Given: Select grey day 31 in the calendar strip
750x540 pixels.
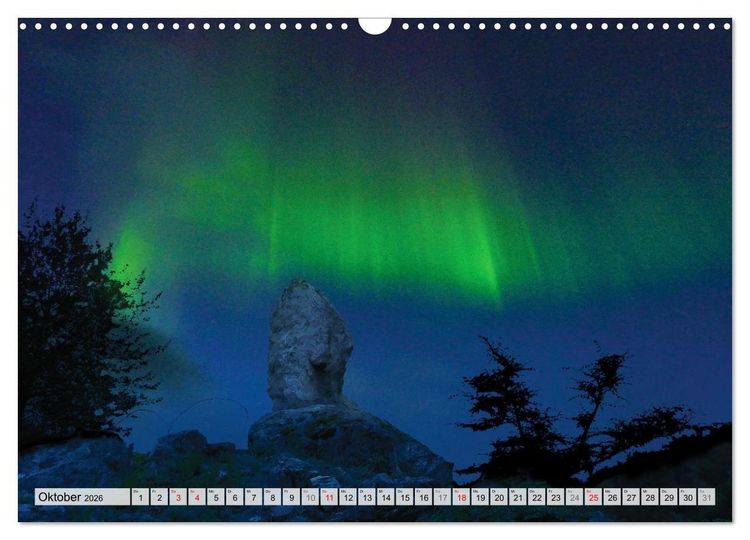Looking at the screenshot, I should click(707, 496).
